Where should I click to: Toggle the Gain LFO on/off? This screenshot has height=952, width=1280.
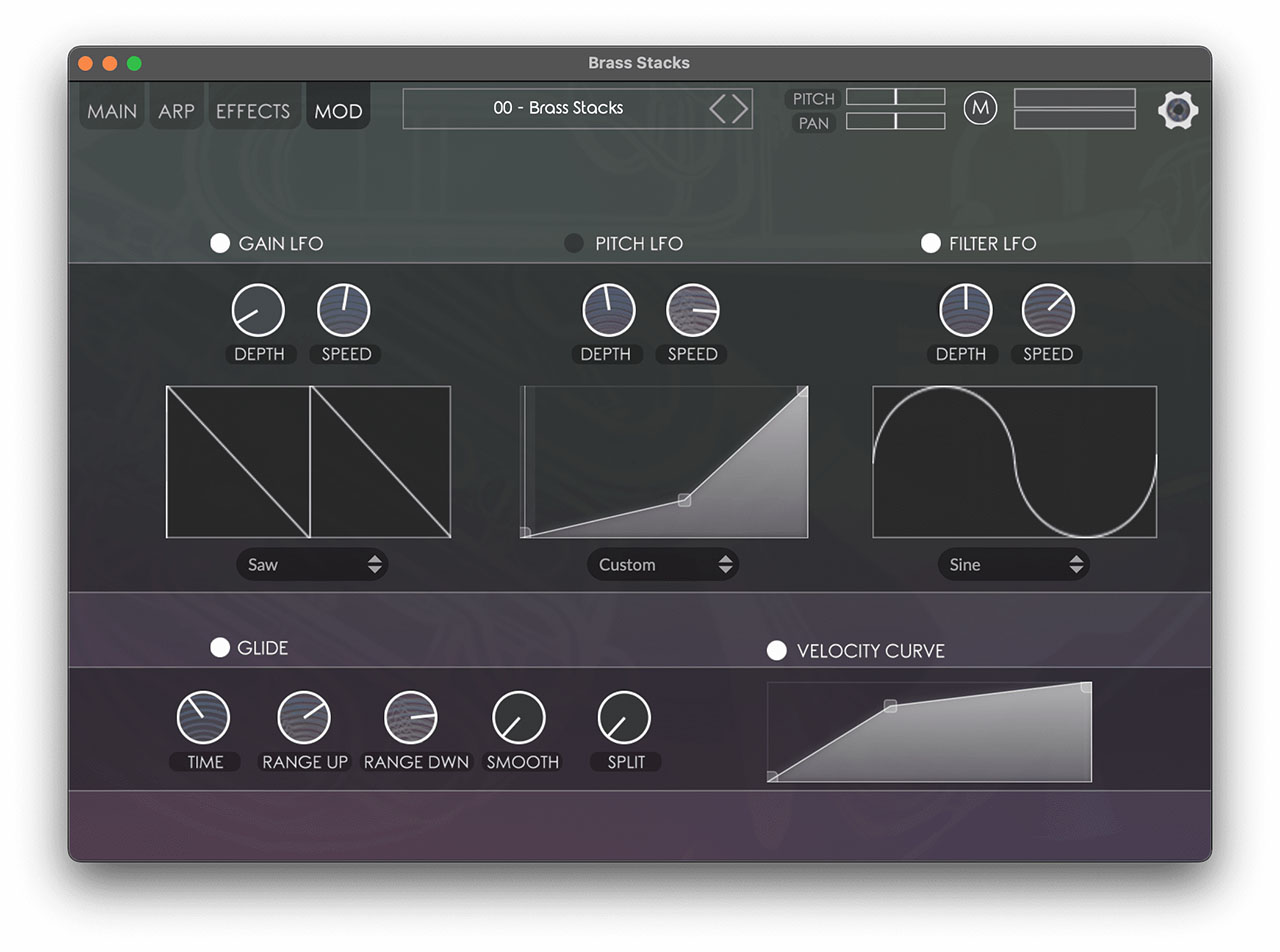click(220, 243)
